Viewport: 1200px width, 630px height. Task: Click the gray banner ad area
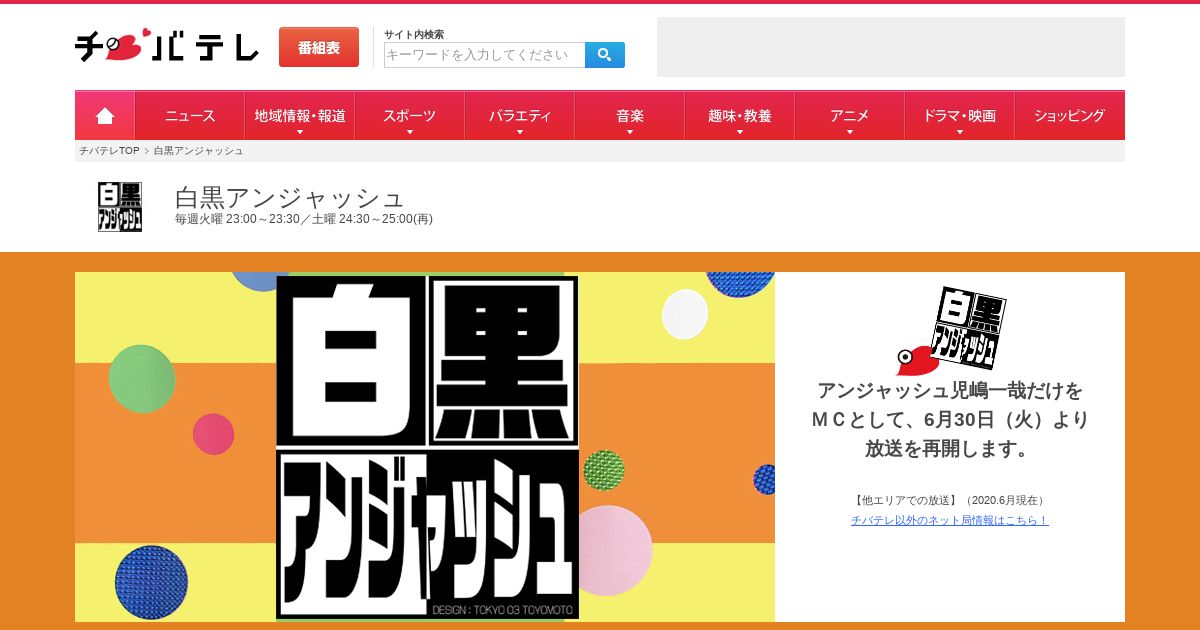pyautogui.click(x=891, y=47)
